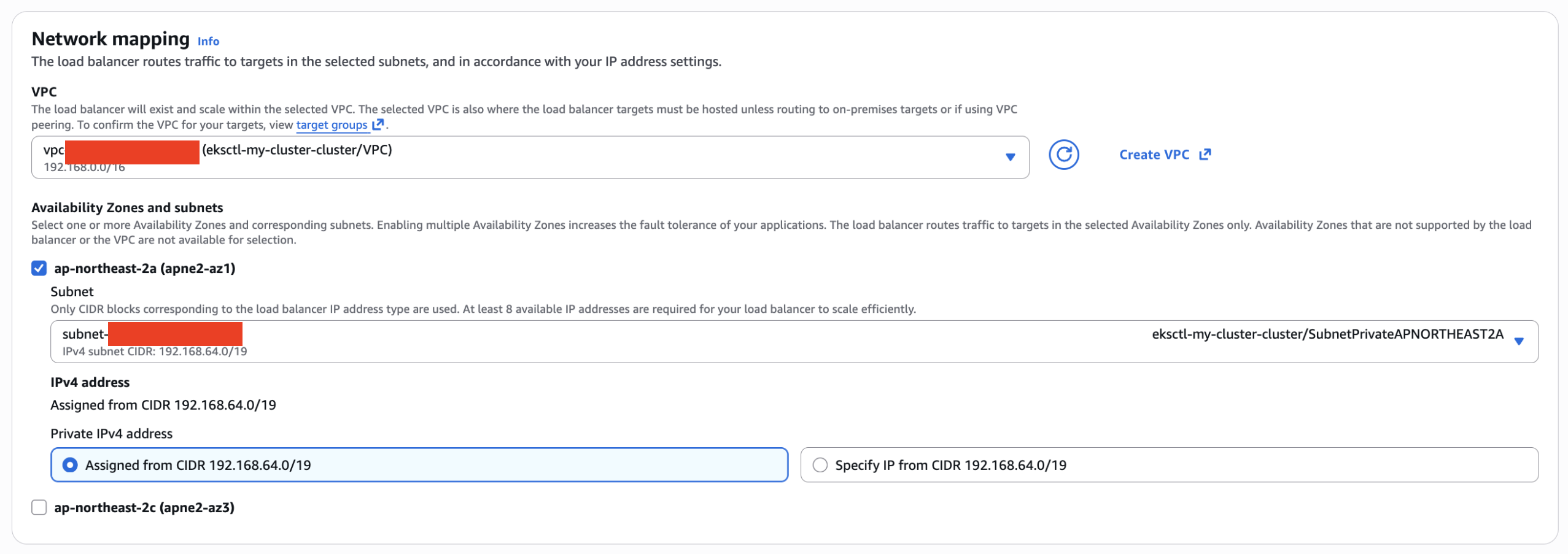This screenshot has width=1568, height=557.
Task: Expand the Subnet dropdown arrow
Action: pyautogui.click(x=1519, y=342)
